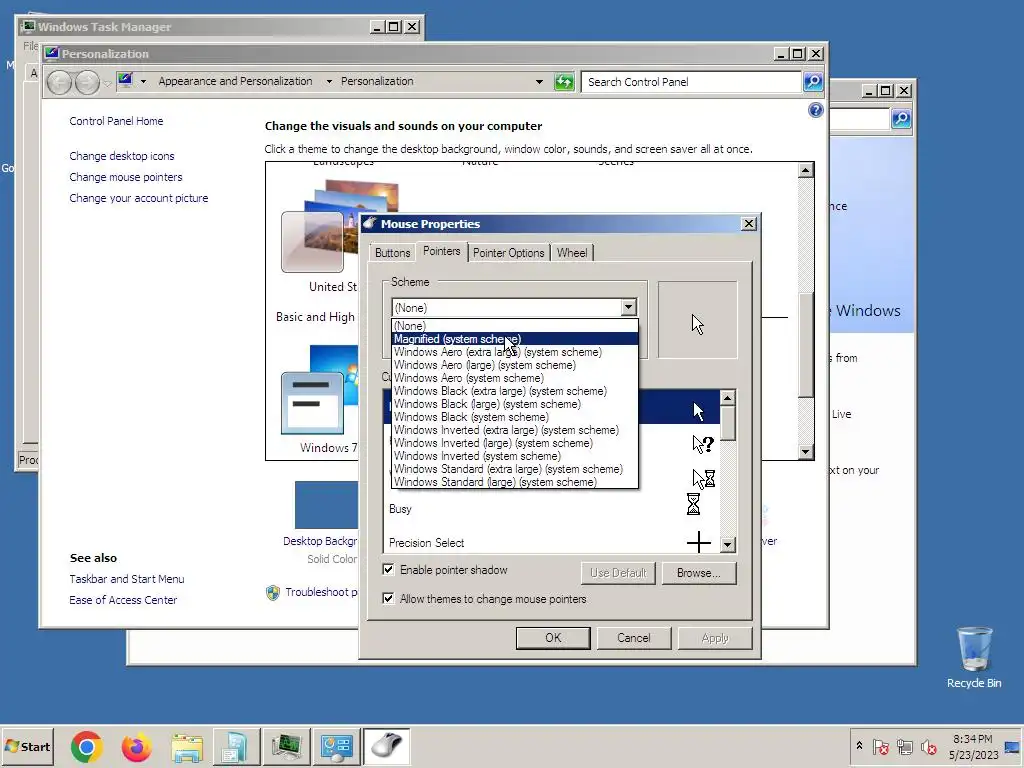Open Control Panel Home link
Viewport: 1024px width, 768px height.
point(116,121)
